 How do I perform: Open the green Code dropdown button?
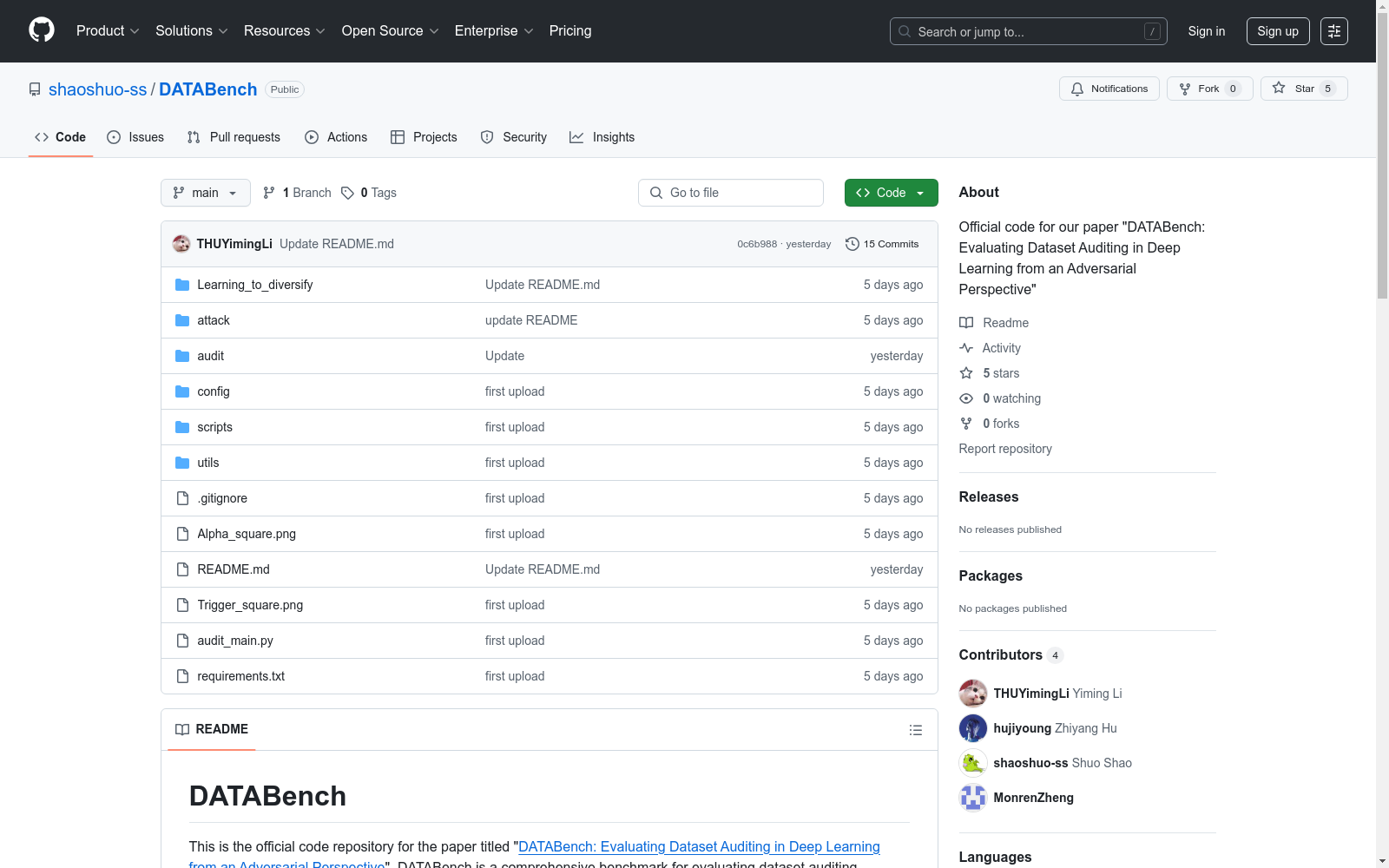(892, 193)
